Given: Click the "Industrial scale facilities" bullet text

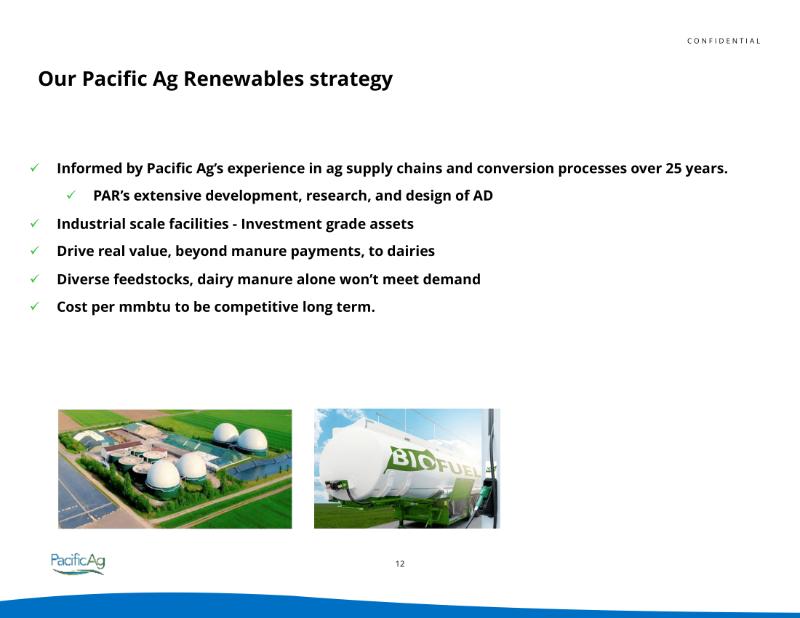Looking at the screenshot, I should [x=235, y=224].
